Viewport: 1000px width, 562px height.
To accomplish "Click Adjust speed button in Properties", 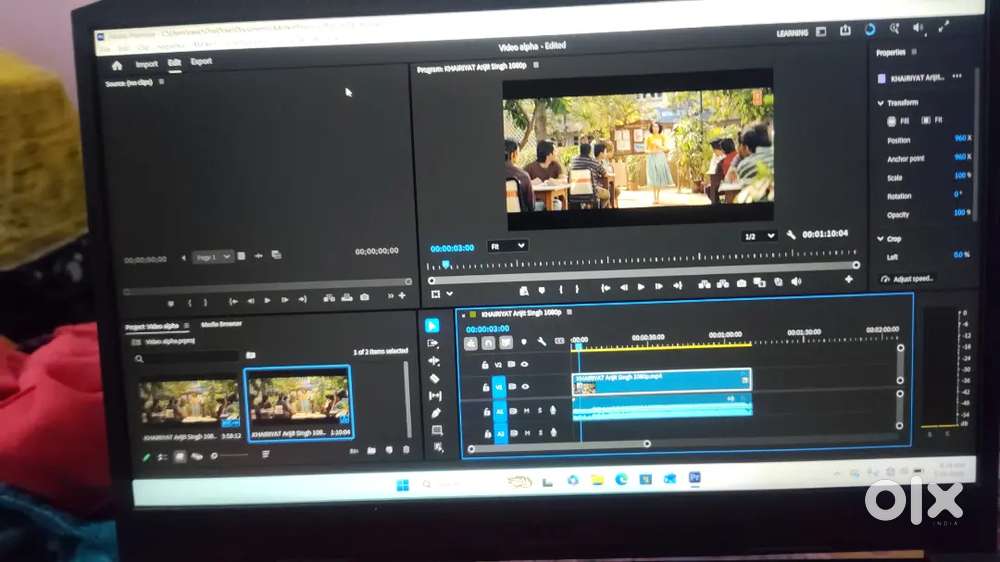I will coord(909,279).
